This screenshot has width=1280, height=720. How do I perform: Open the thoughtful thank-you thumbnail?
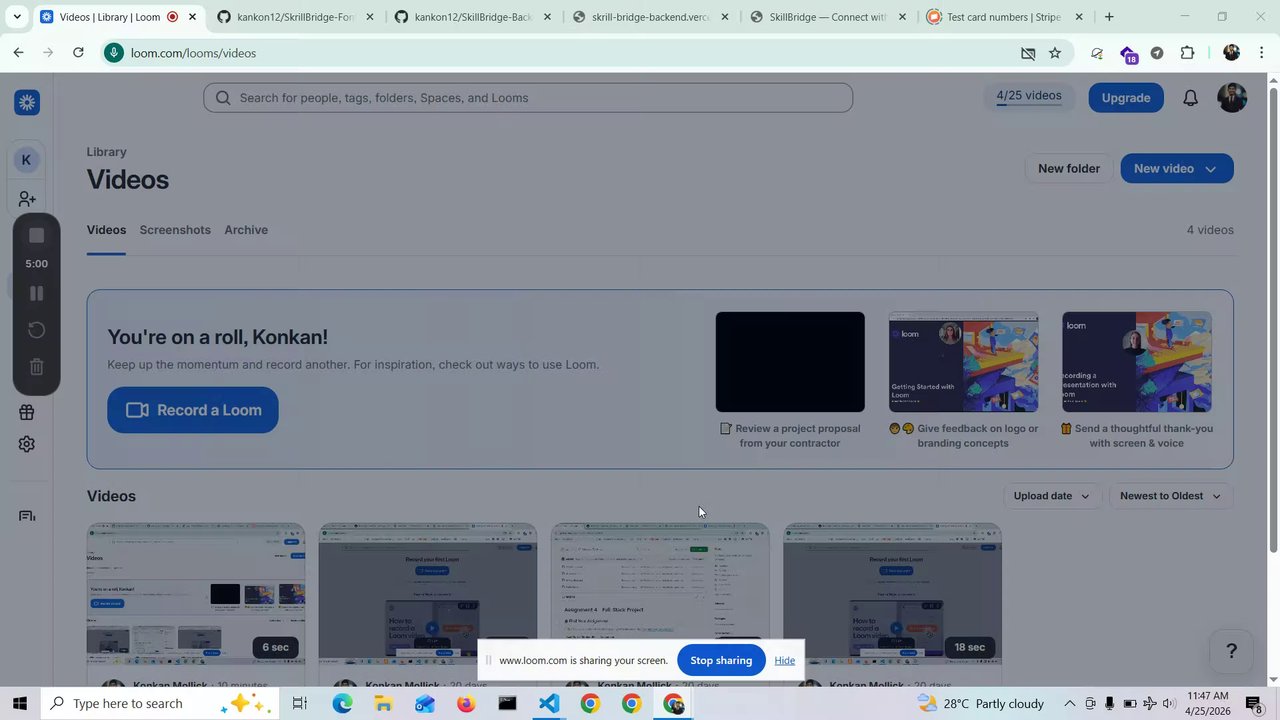(1137, 362)
